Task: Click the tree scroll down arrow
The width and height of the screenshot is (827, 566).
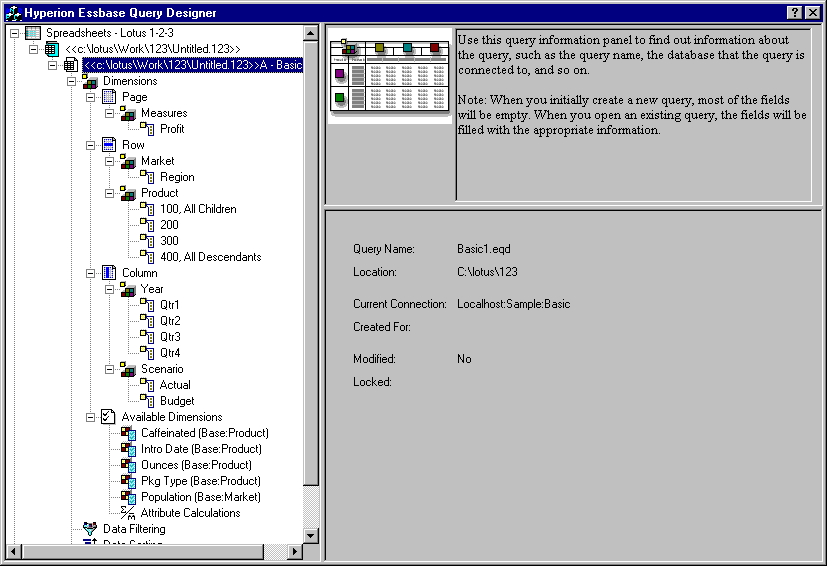Action: (x=311, y=536)
